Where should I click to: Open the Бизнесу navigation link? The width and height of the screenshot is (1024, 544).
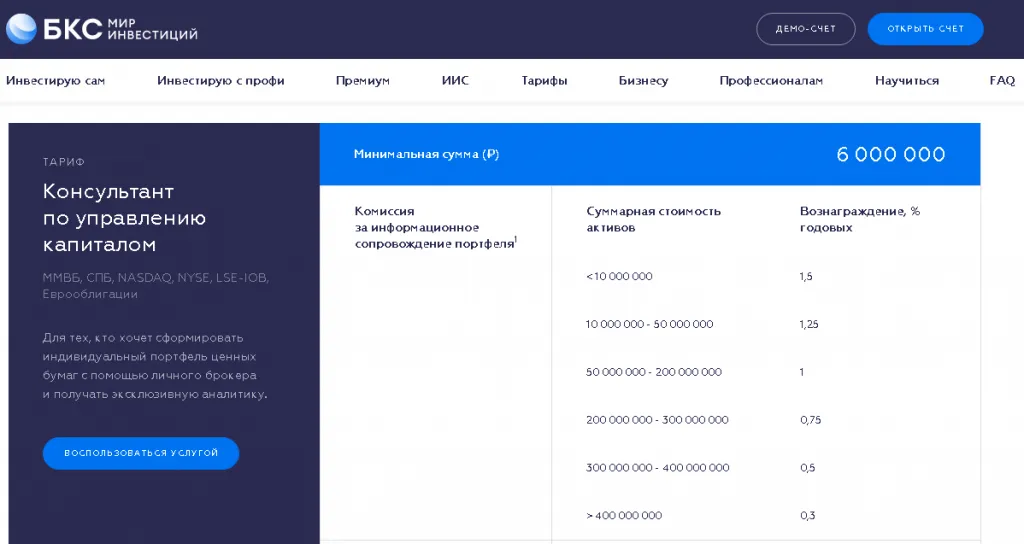point(643,81)
